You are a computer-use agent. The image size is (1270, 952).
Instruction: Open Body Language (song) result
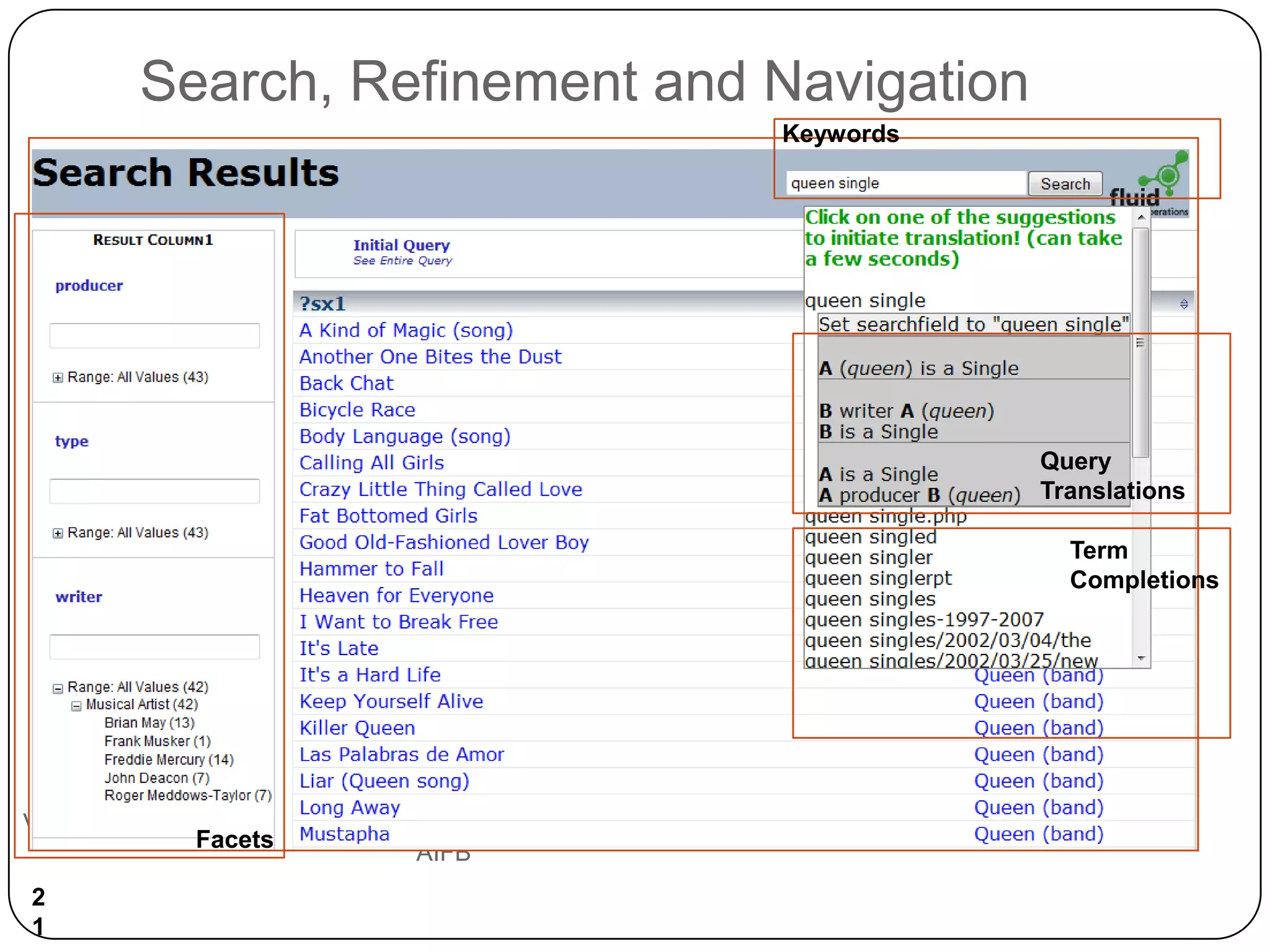click(405, 436)
